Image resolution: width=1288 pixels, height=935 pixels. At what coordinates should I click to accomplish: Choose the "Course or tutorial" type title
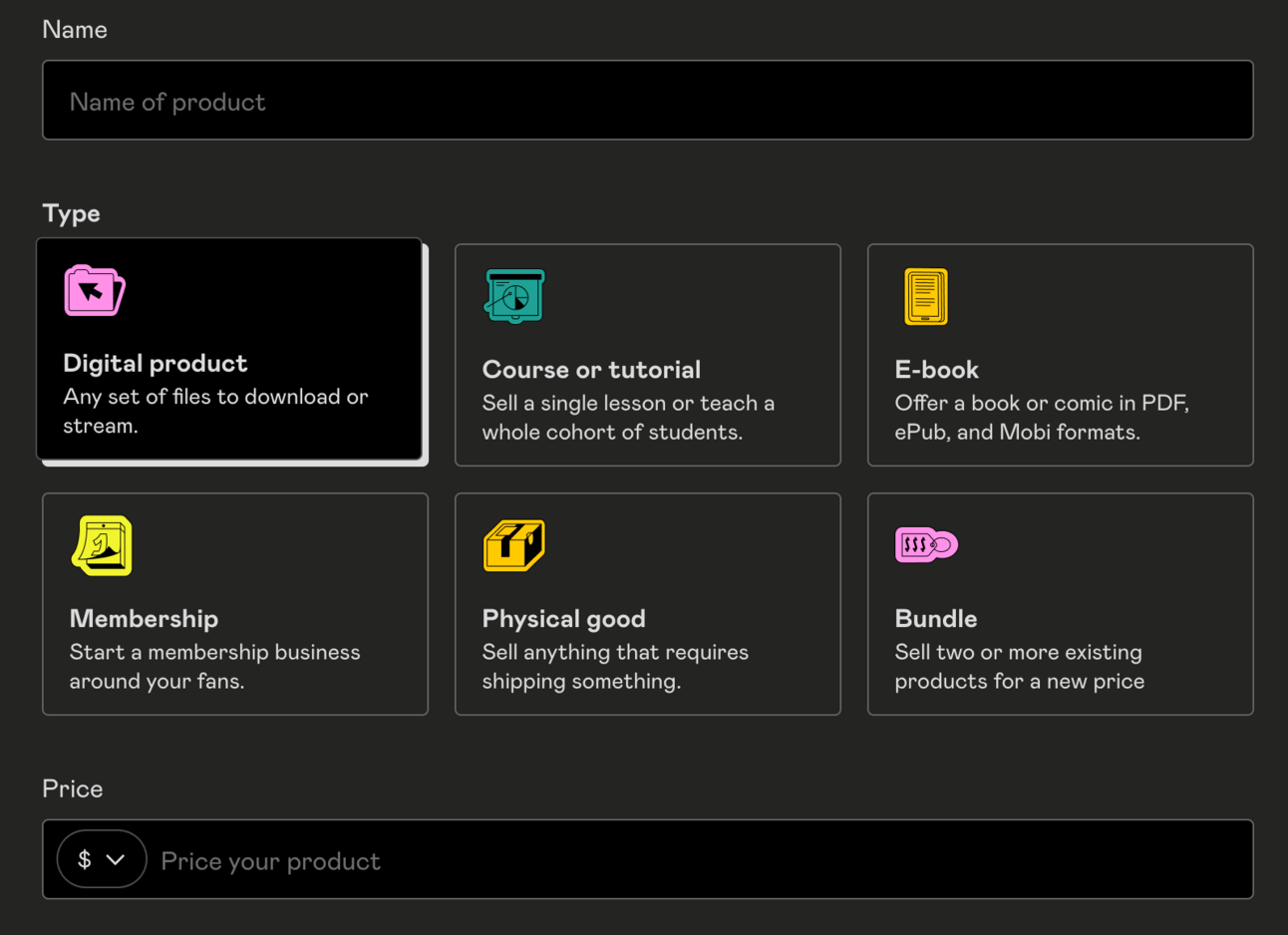point(591,370)
